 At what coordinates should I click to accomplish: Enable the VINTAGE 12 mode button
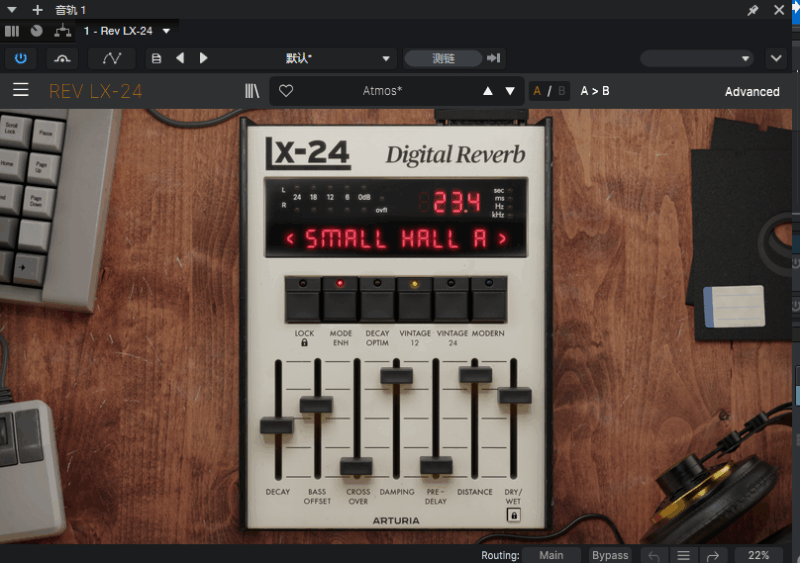pos(414,300)
